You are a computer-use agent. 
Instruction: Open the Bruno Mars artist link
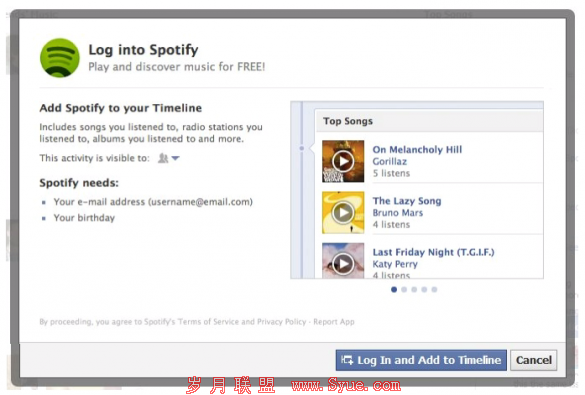(x=398, y=213)
